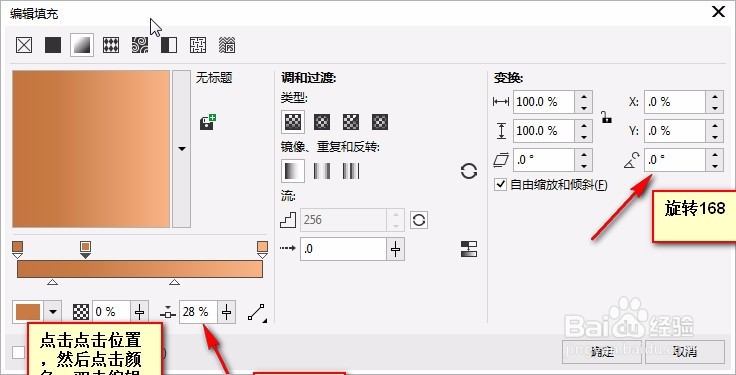This screenshot has width=736, height=375.
Task: Increase the skew angle with up arrow
Action: (583, 154)
